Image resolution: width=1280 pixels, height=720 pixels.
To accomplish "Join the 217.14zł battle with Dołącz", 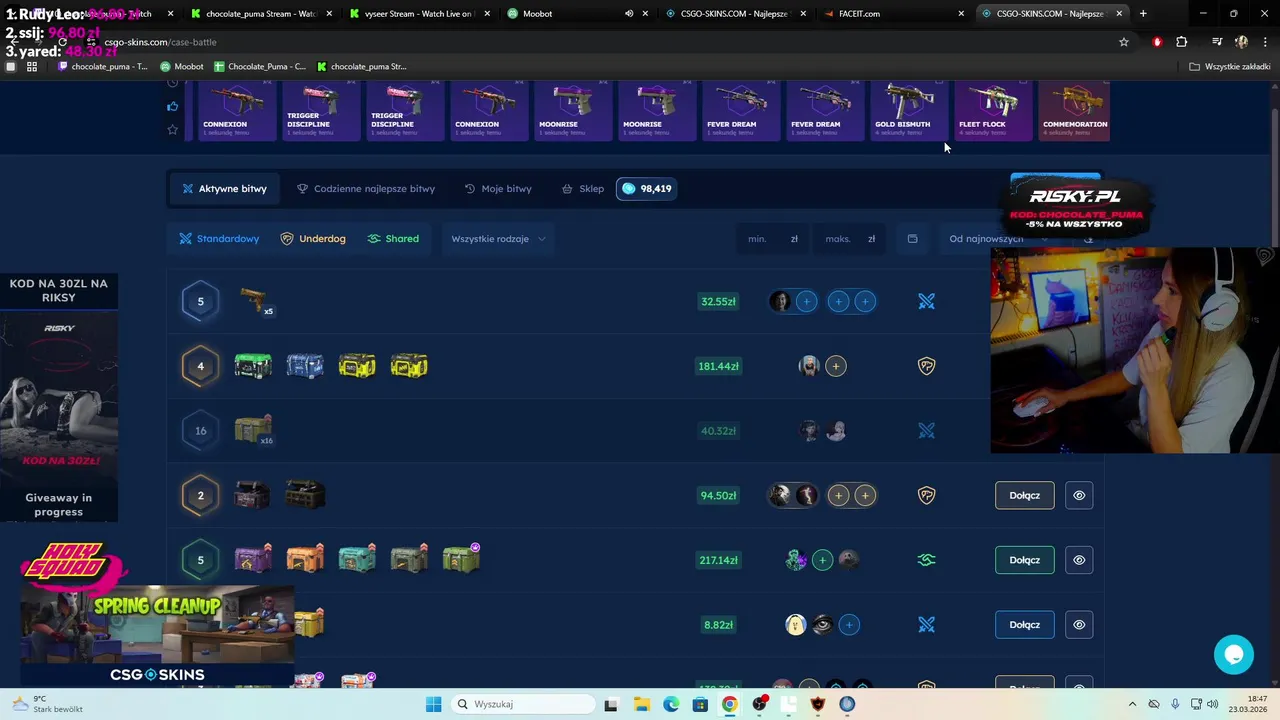I will click(x=1025, y=560).
